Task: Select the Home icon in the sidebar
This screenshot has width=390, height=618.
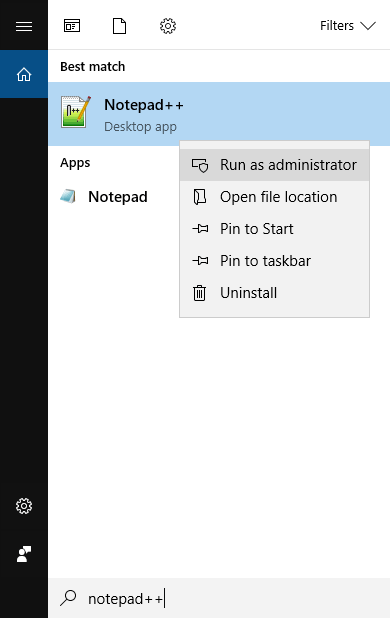Action: tap(24, 74)
